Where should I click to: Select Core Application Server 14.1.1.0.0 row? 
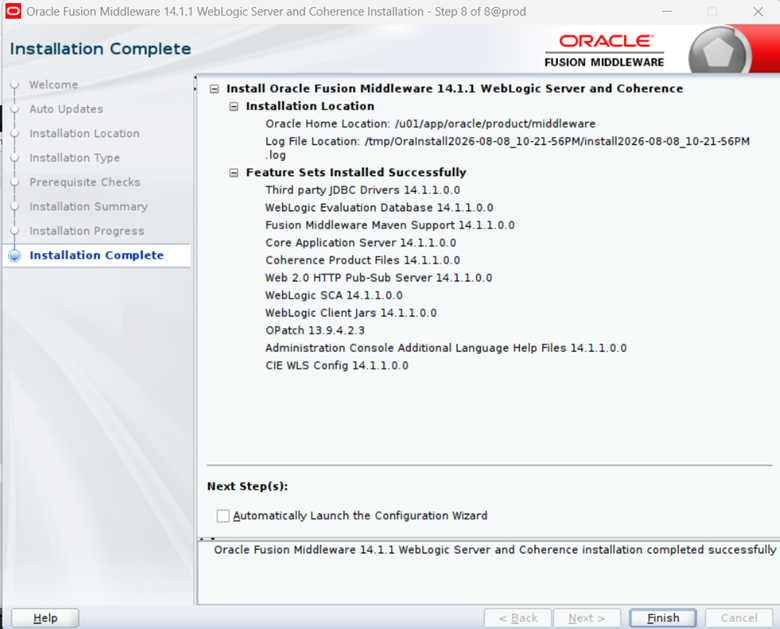coord(361,243)
